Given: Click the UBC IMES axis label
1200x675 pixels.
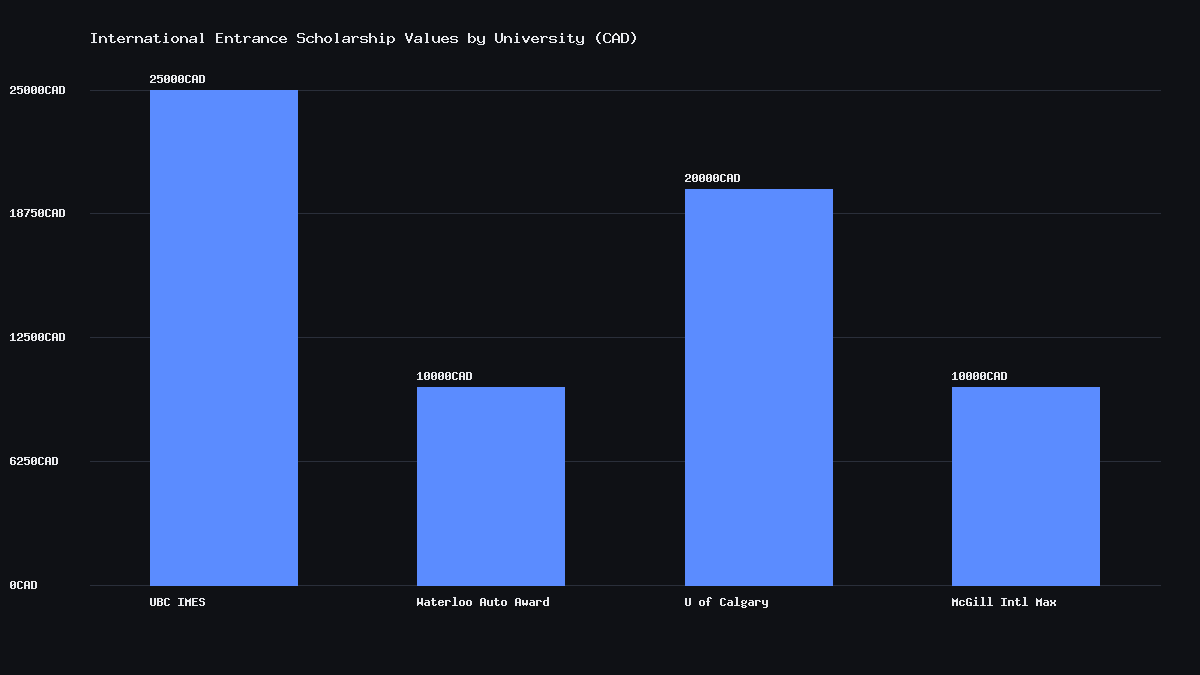Looking at the screenshot, I should pos(178,602).
